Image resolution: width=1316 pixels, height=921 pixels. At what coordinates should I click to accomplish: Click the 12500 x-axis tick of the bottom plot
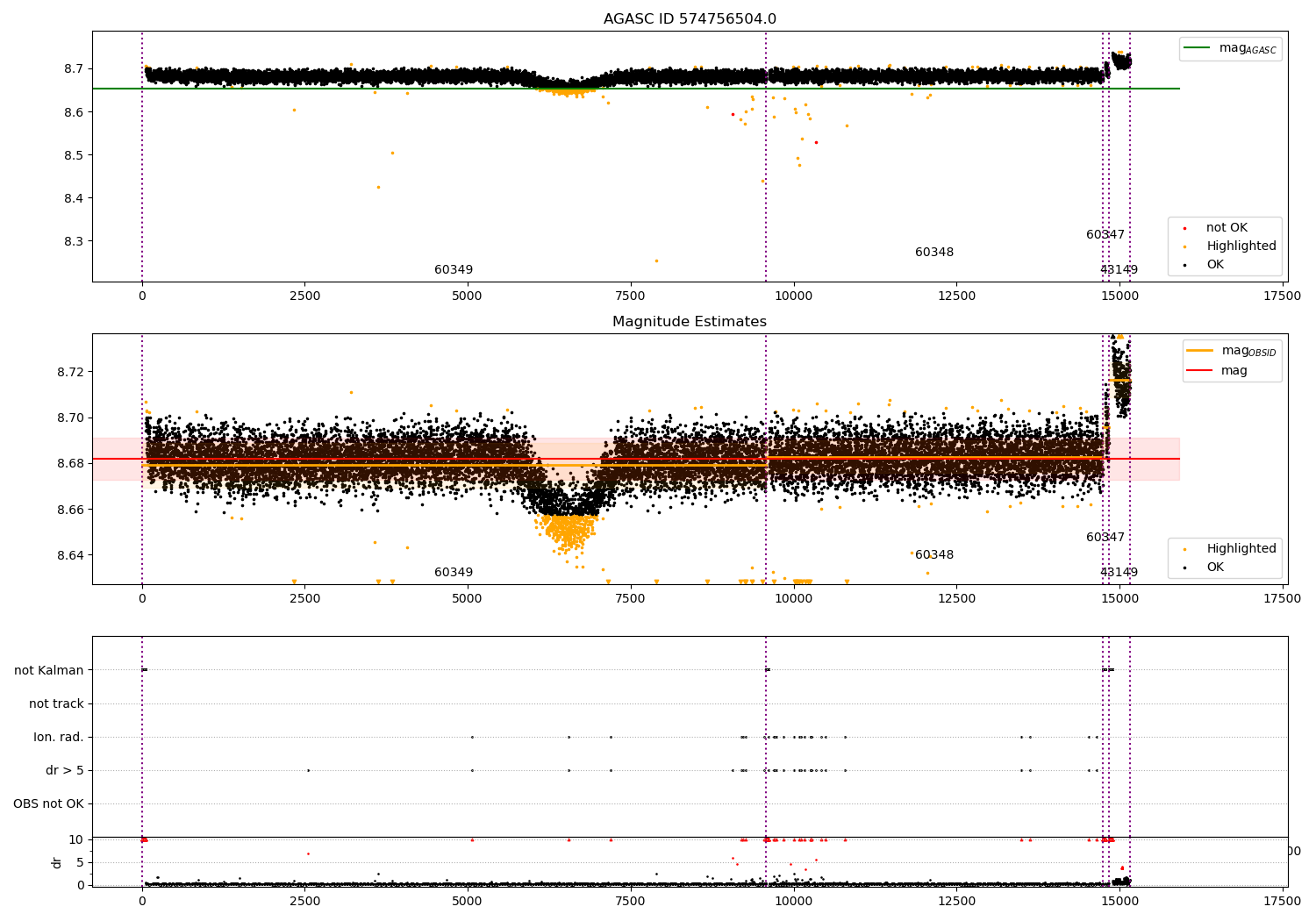click(x=956, y=901)
